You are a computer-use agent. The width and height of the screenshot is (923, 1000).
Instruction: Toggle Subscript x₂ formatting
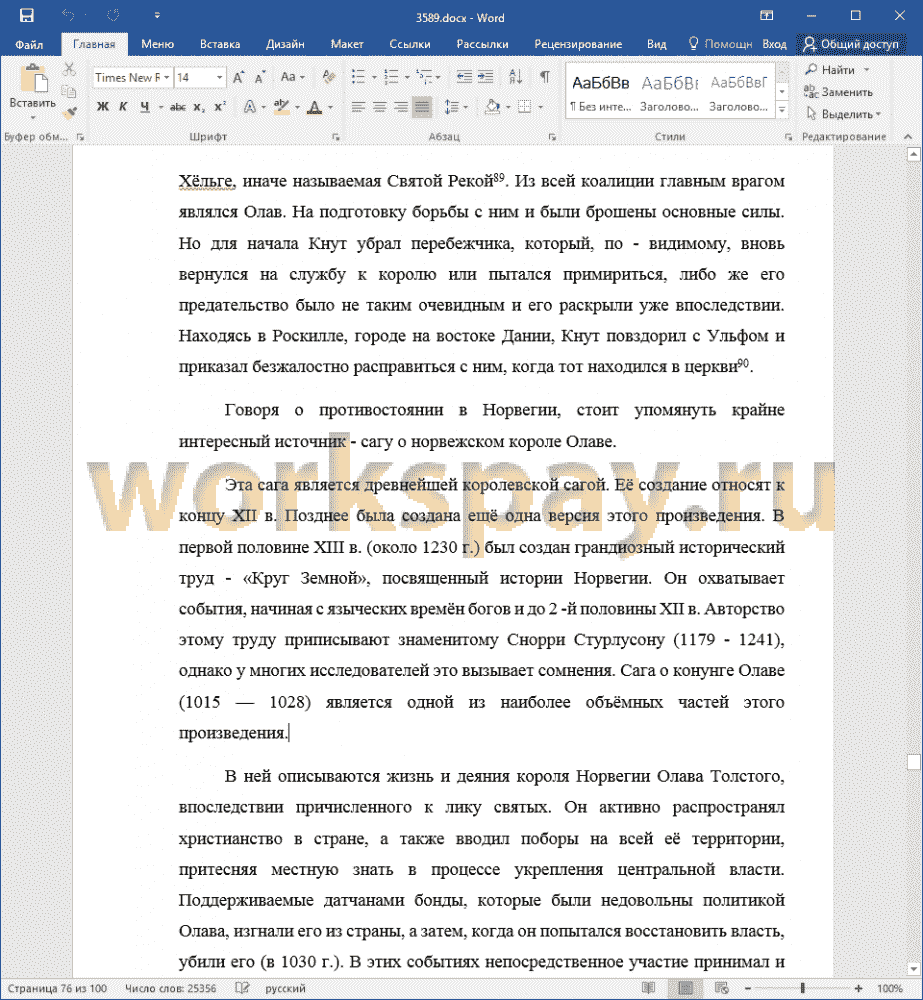199,107
